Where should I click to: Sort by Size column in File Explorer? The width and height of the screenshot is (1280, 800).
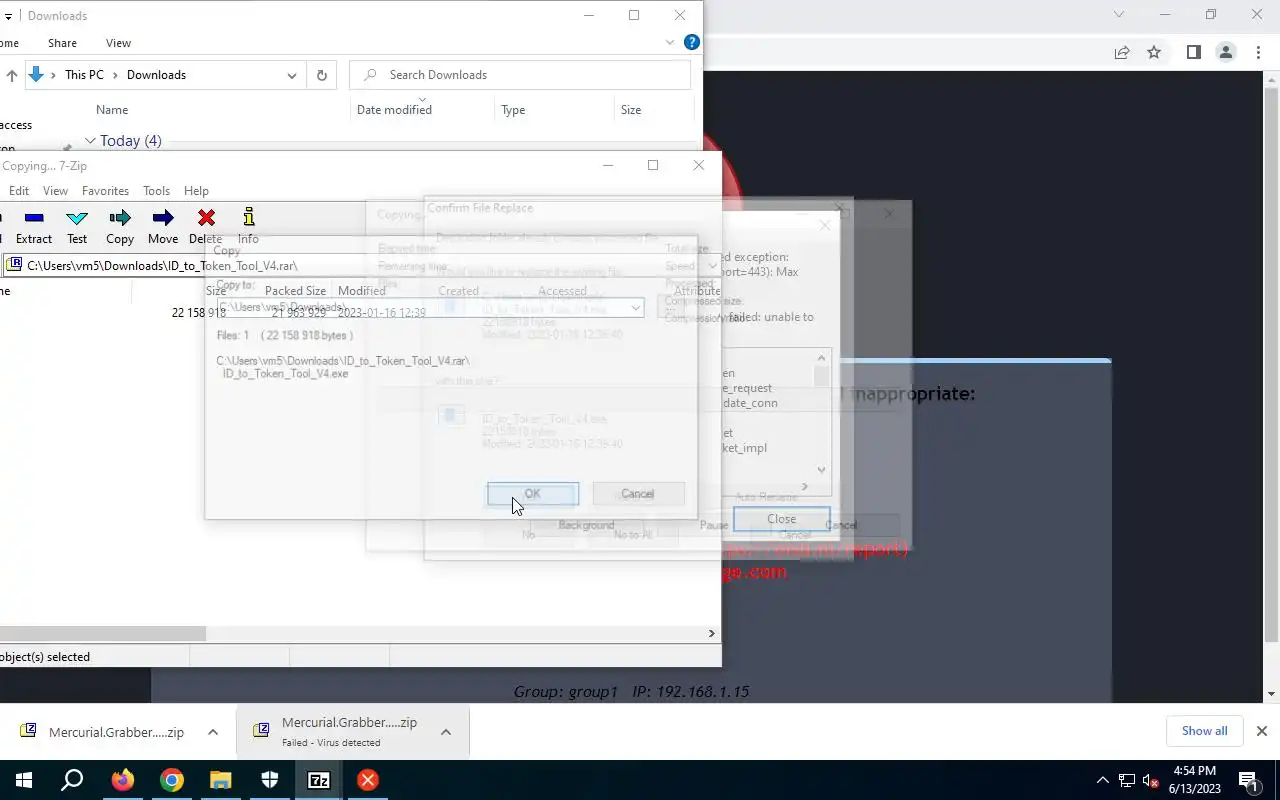coord(631,110)
